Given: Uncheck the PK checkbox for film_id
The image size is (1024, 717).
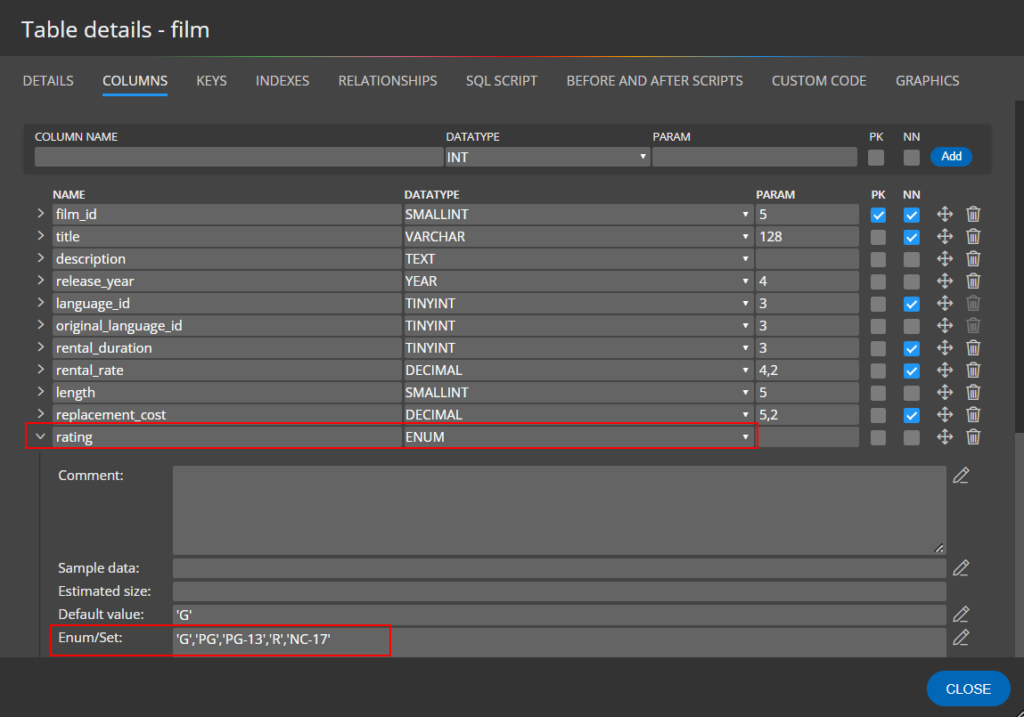Looking at the screenshot, I should pyautogui.click(x=878, y=215).
